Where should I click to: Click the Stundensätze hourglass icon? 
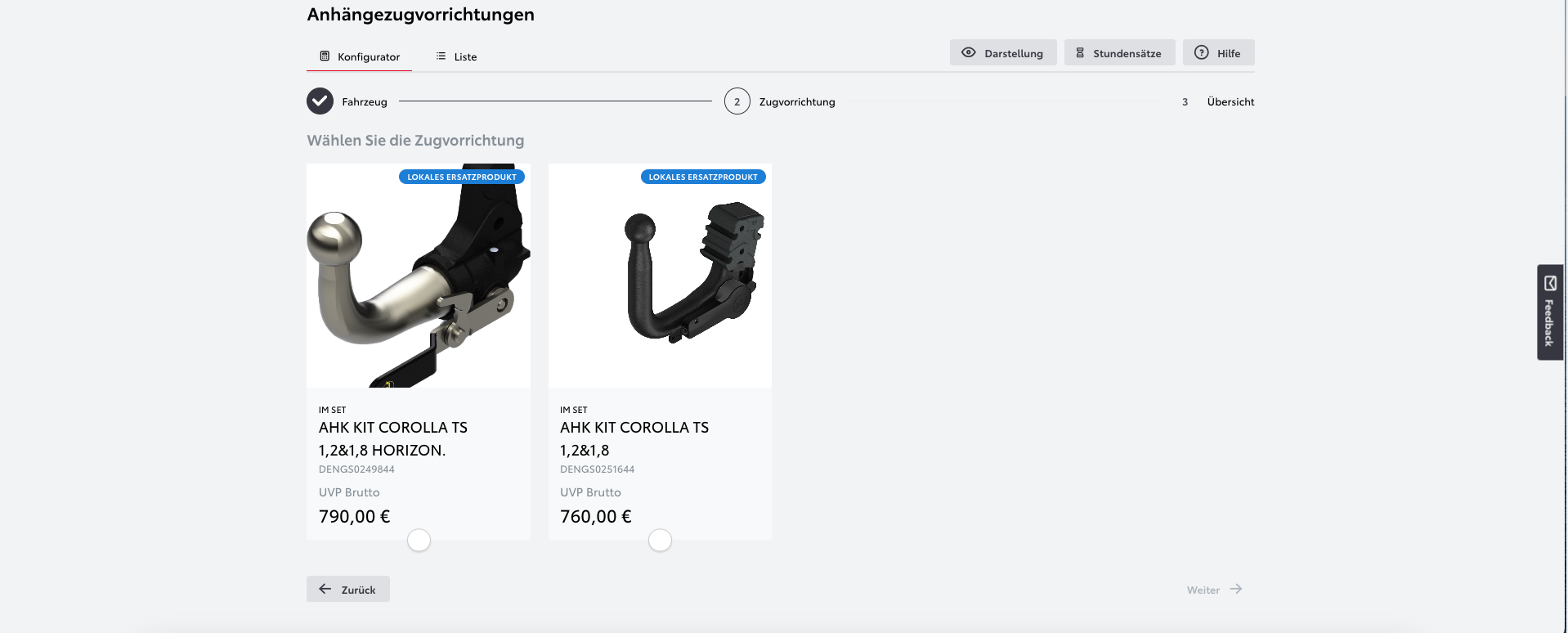point(1080,52)
